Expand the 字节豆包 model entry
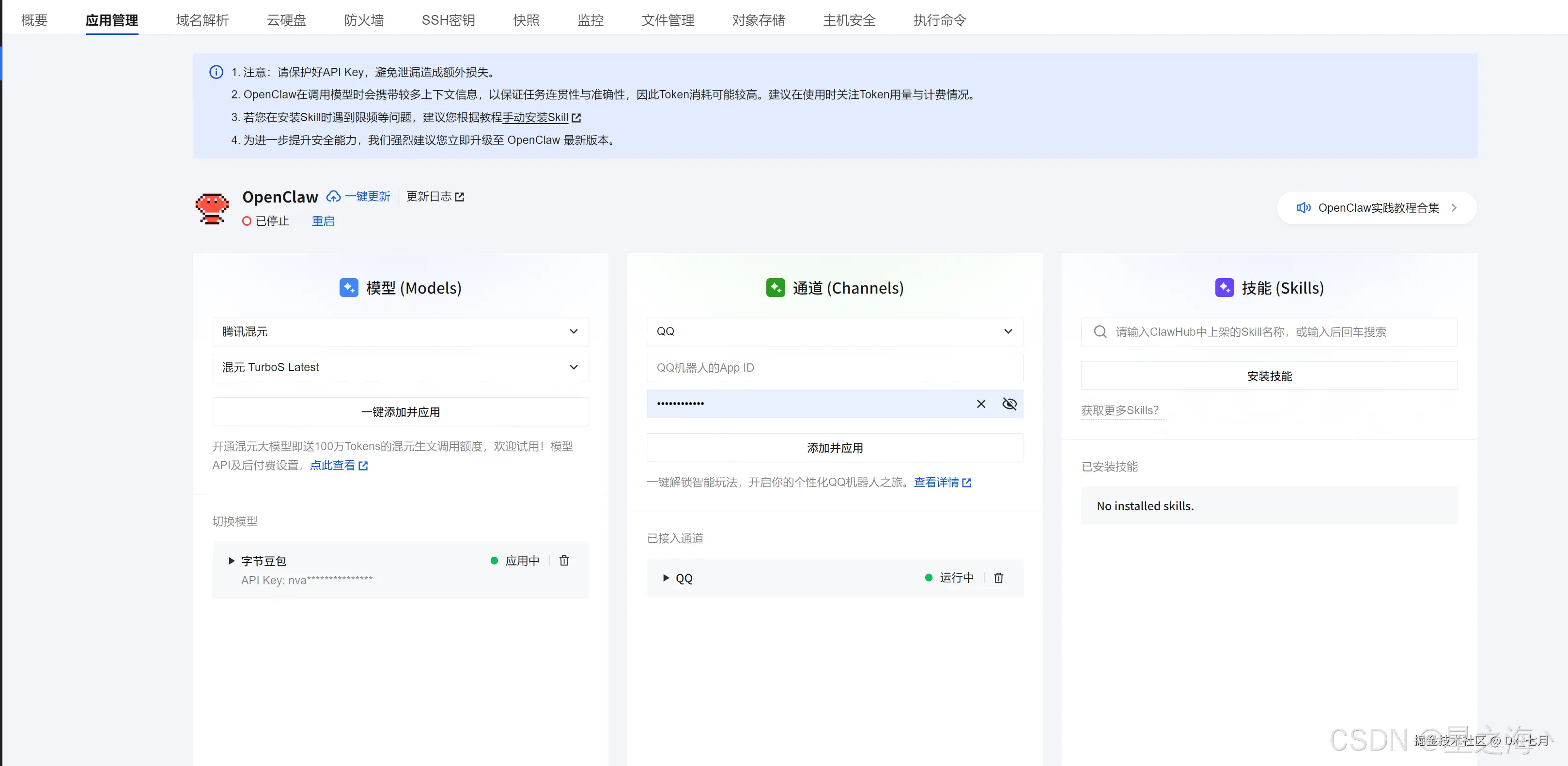This screenshot has height=766, width=1568. pos(232,560)
